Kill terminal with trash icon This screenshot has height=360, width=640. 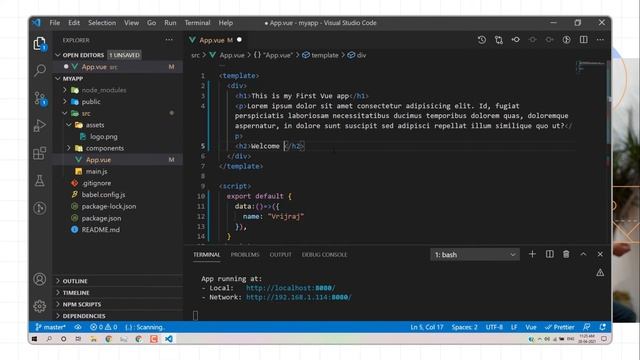click(x=566, y=254)
